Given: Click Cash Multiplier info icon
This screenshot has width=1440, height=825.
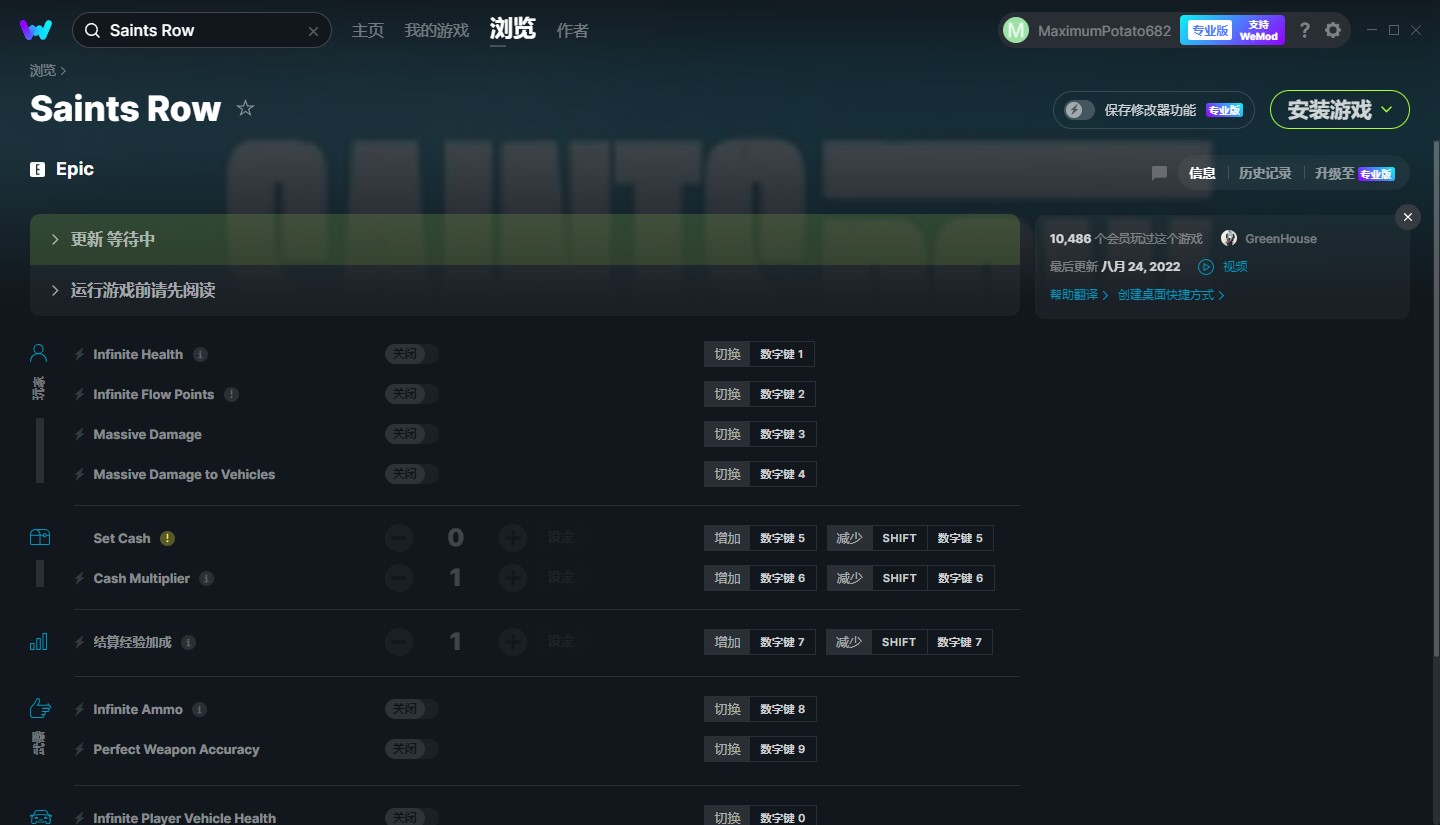Looking at the screenshot, I should (x=206, y=578).
